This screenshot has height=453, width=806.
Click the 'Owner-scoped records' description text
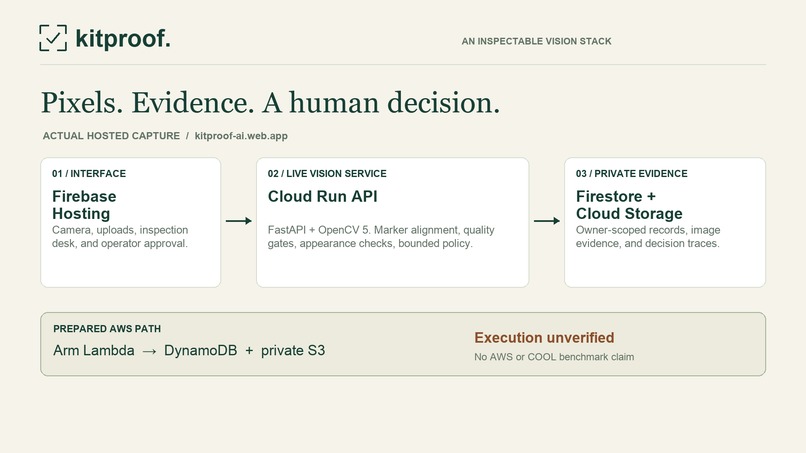pos(648,237)
